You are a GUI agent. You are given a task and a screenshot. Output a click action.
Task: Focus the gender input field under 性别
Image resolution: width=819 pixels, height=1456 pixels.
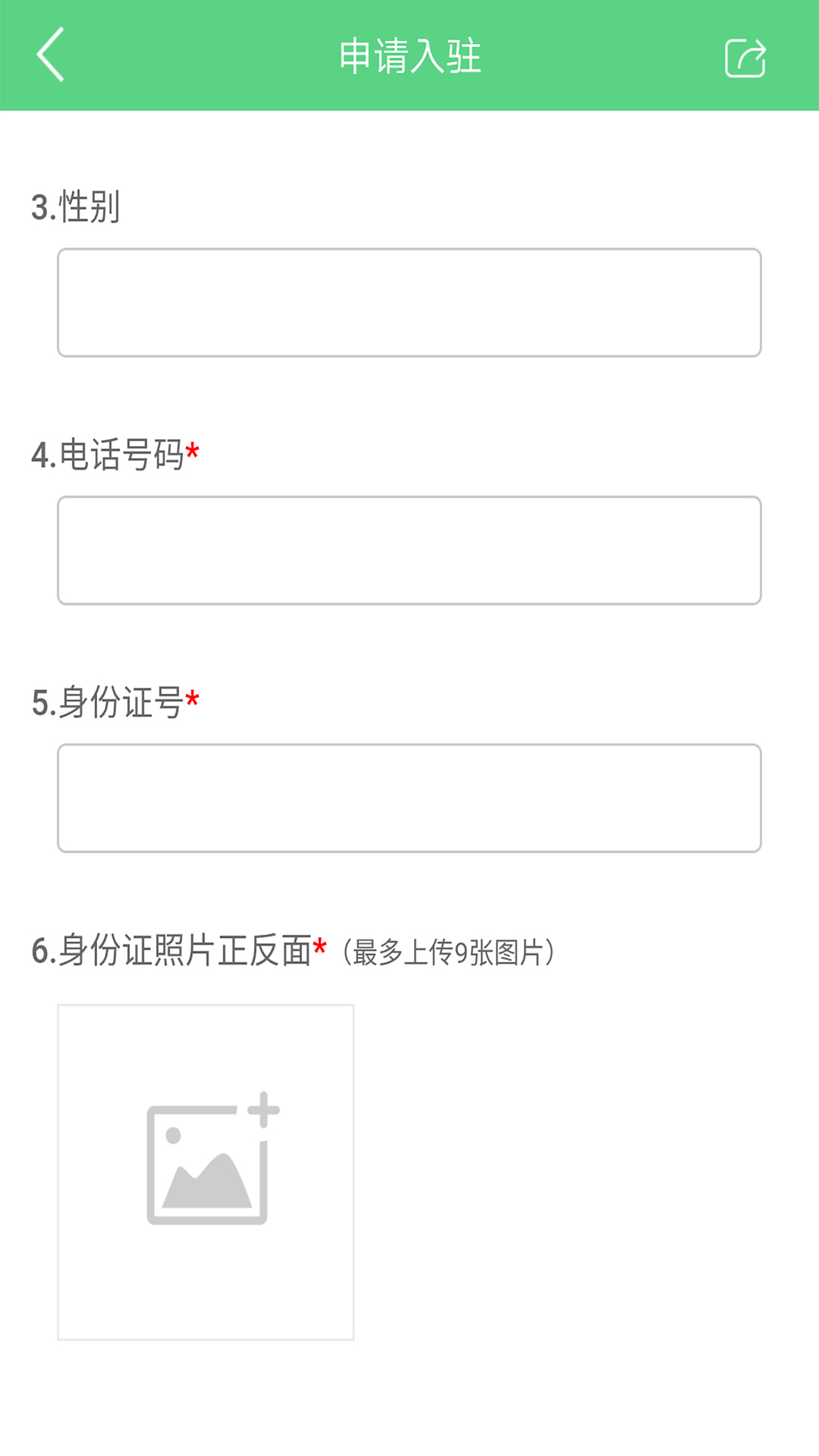coord(408,301)
